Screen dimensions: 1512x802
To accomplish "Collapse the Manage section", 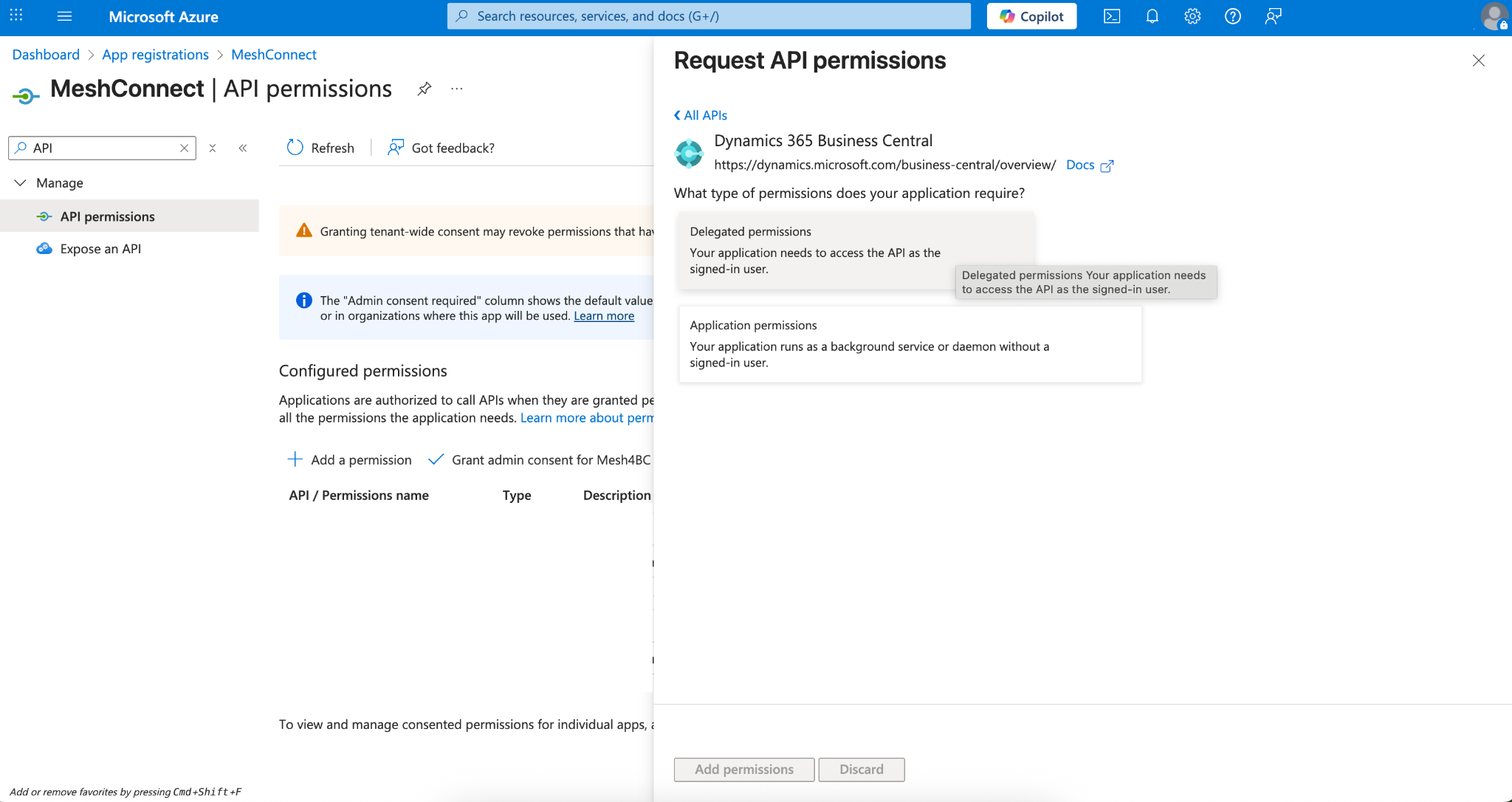I will [x=21, y=183].
